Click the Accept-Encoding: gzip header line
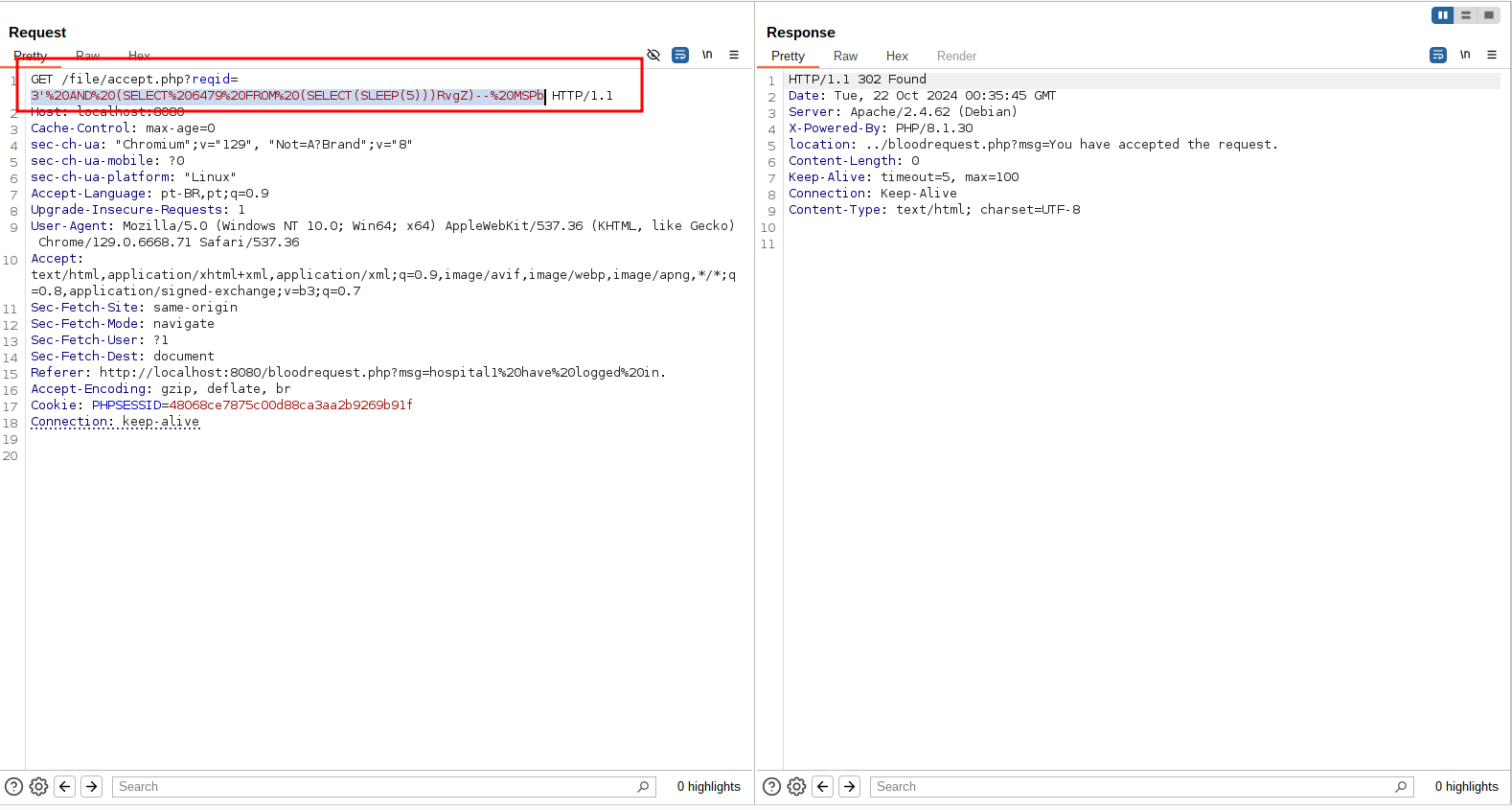Screen dimensions: 1512x810 [160, 389]
